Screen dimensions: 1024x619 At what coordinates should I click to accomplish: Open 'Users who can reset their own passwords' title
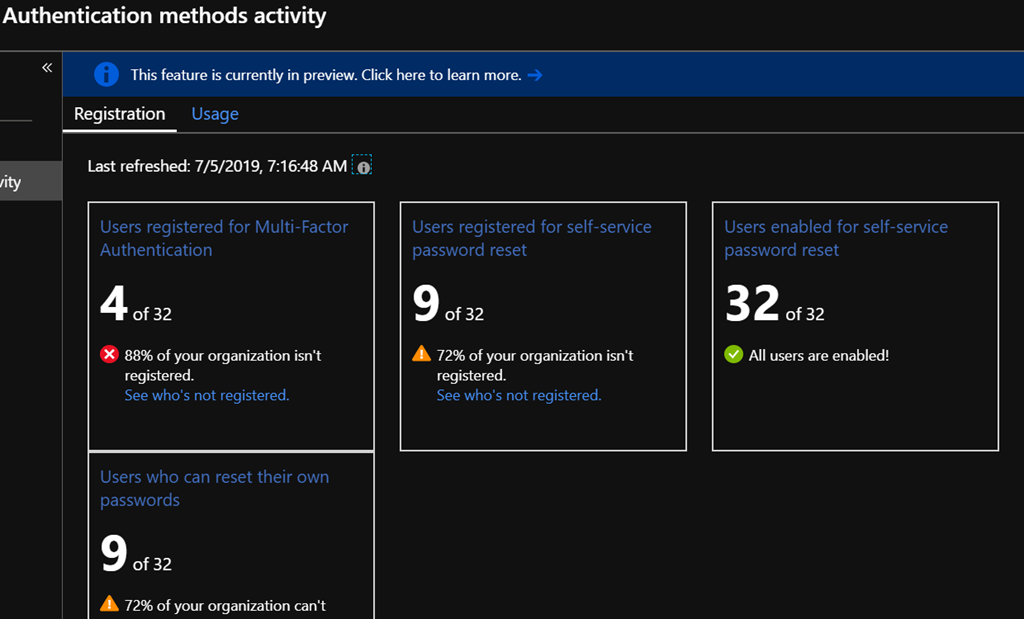pos(214,488)
